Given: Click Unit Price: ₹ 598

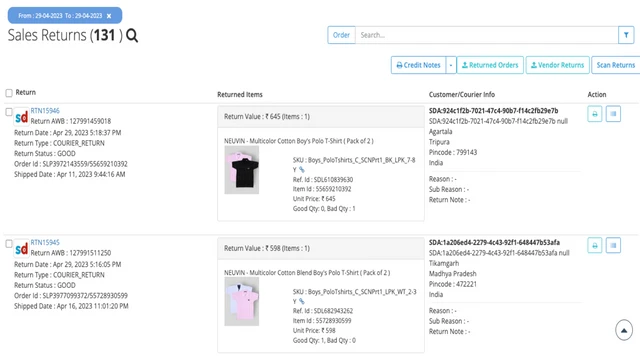Looking at the screenshot, I should click(314, 331).
